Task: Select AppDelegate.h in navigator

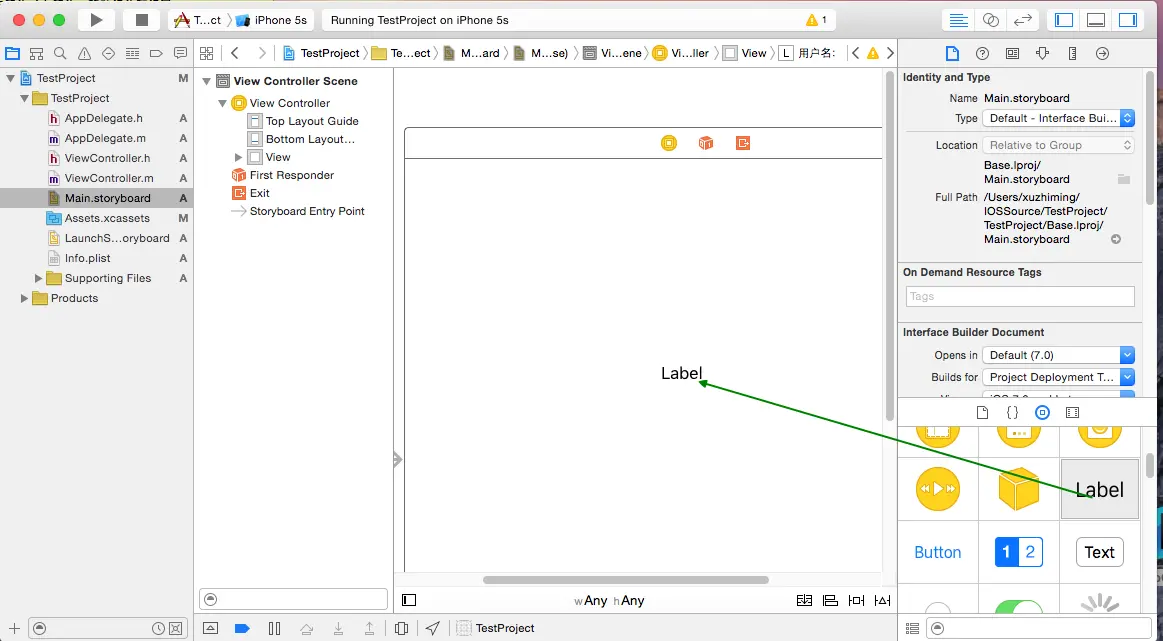Action: pos(103,118)
